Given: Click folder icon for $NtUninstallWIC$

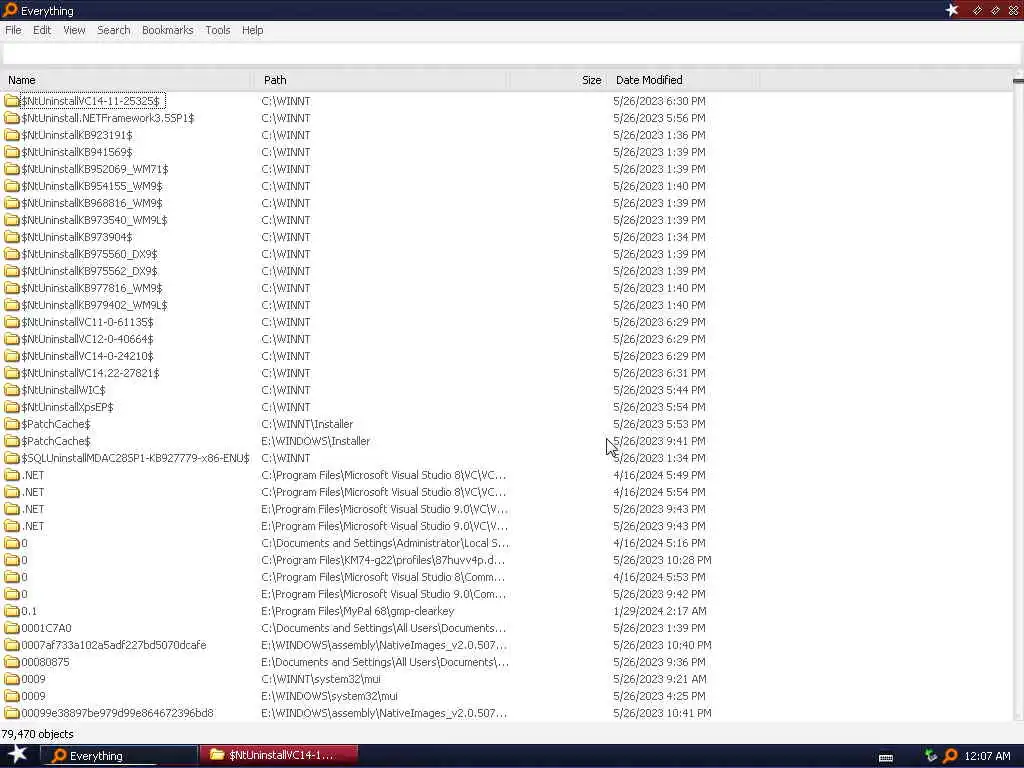Looking at the screenshot, I should point(12,389).
